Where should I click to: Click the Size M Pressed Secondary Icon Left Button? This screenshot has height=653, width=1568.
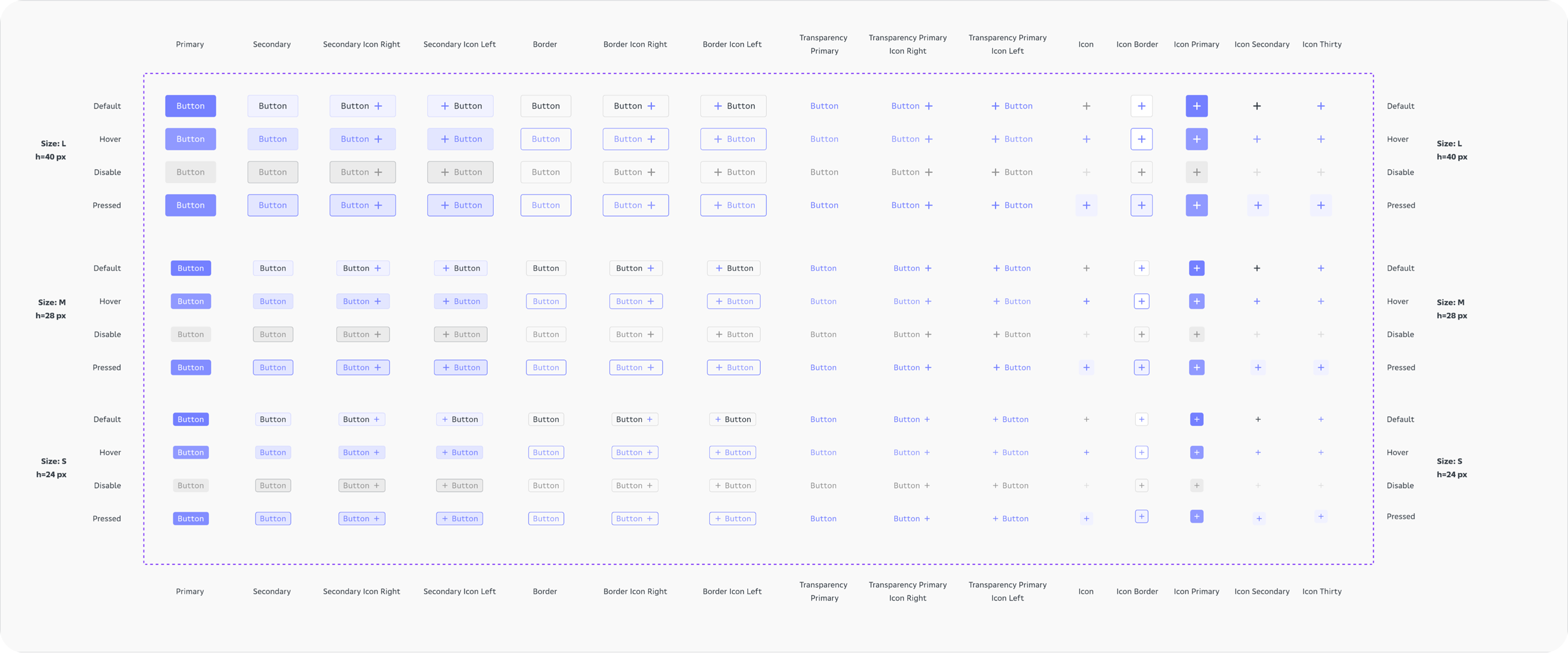tap(460, 368)
